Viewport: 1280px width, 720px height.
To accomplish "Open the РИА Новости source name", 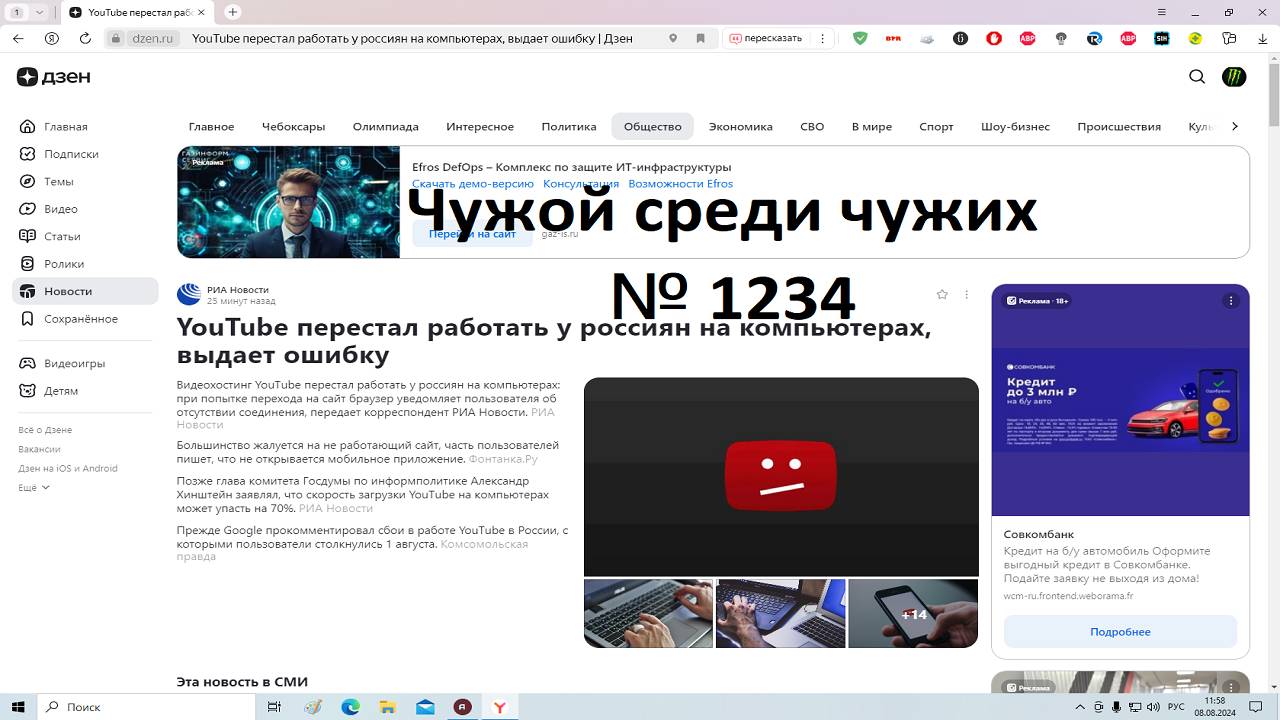I will (x=238, y=289).
